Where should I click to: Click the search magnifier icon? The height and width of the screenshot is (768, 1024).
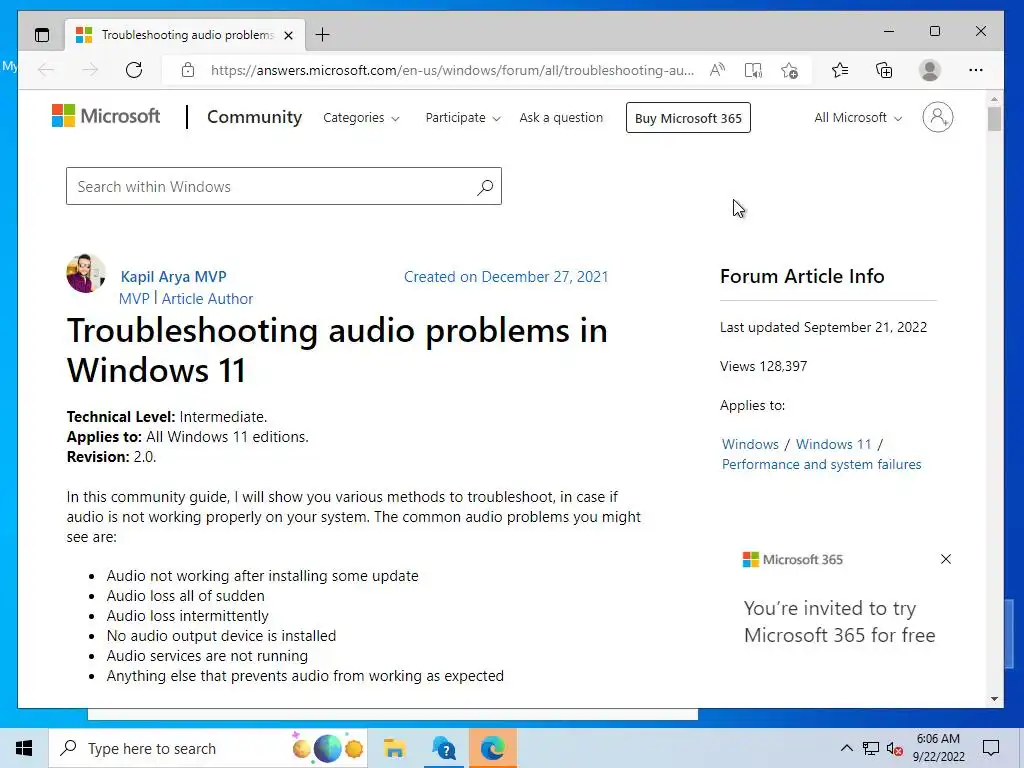pos(485,187)
